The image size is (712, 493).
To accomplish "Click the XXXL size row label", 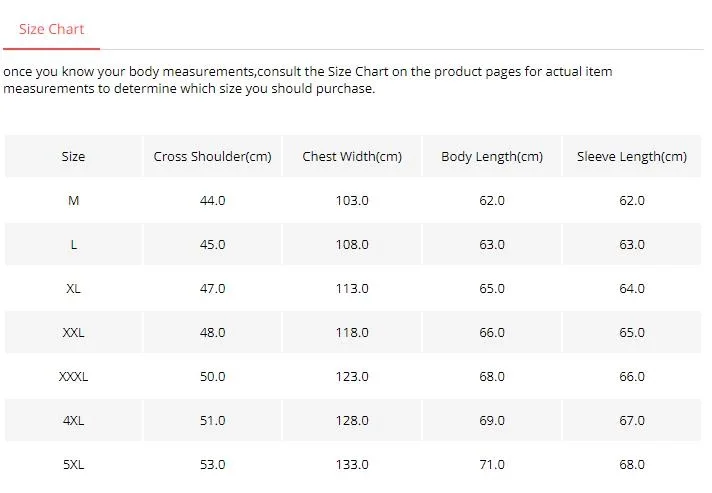I will pos(73,376).
